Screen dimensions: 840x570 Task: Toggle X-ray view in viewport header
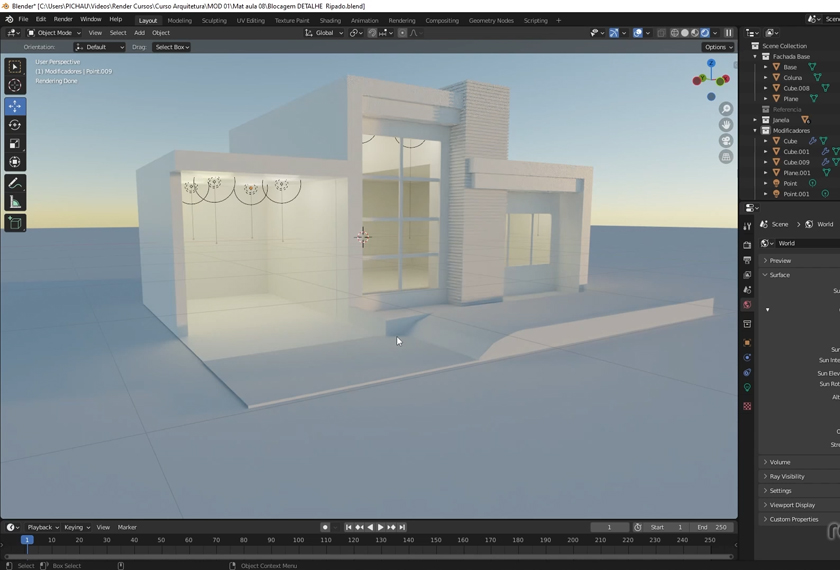[x=661, y=33]
